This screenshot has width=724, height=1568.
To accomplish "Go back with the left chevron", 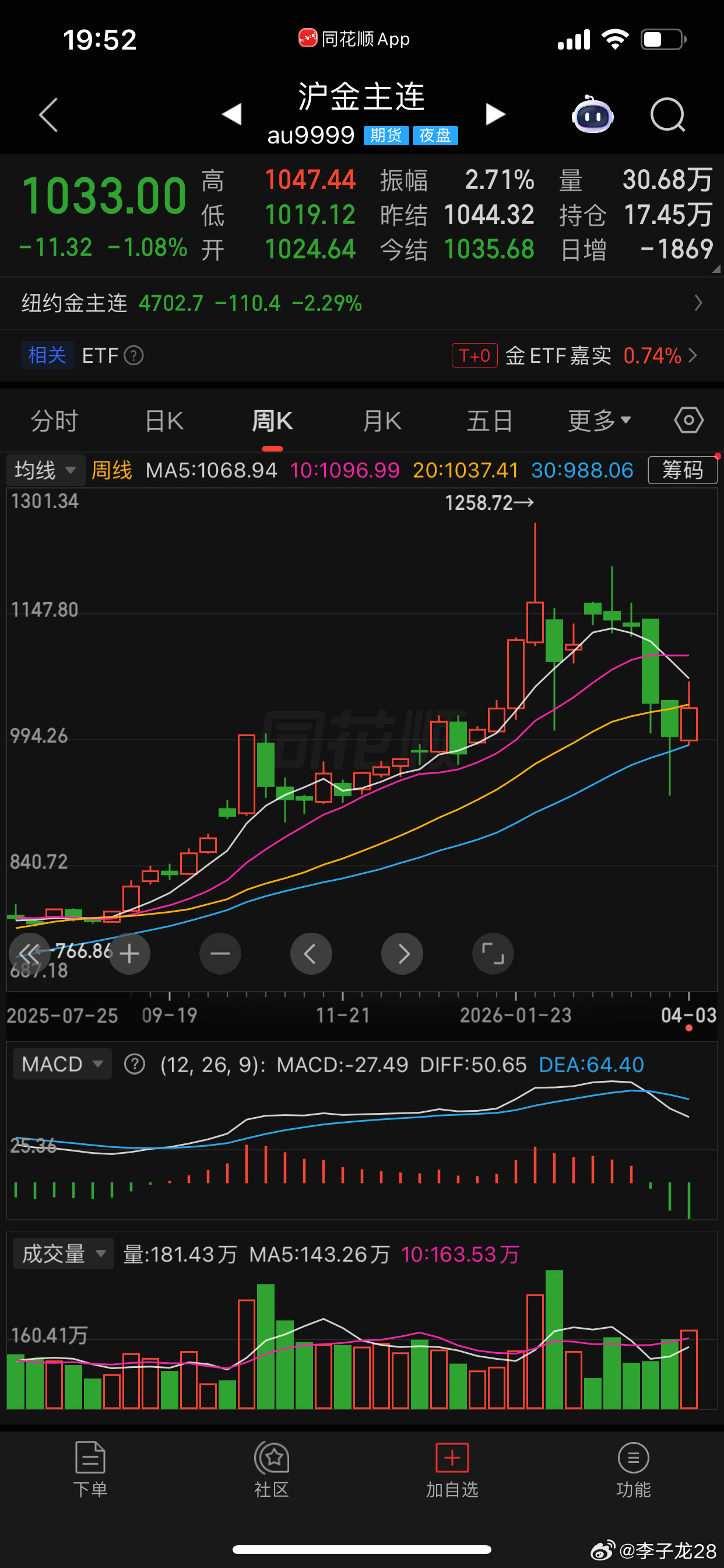I will click(x=48, y=114).
